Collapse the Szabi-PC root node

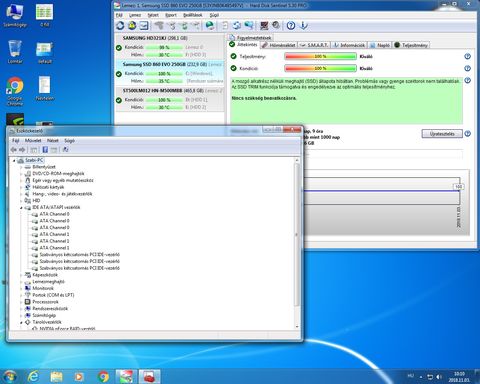pyautogui.click(x=14, y=161)
